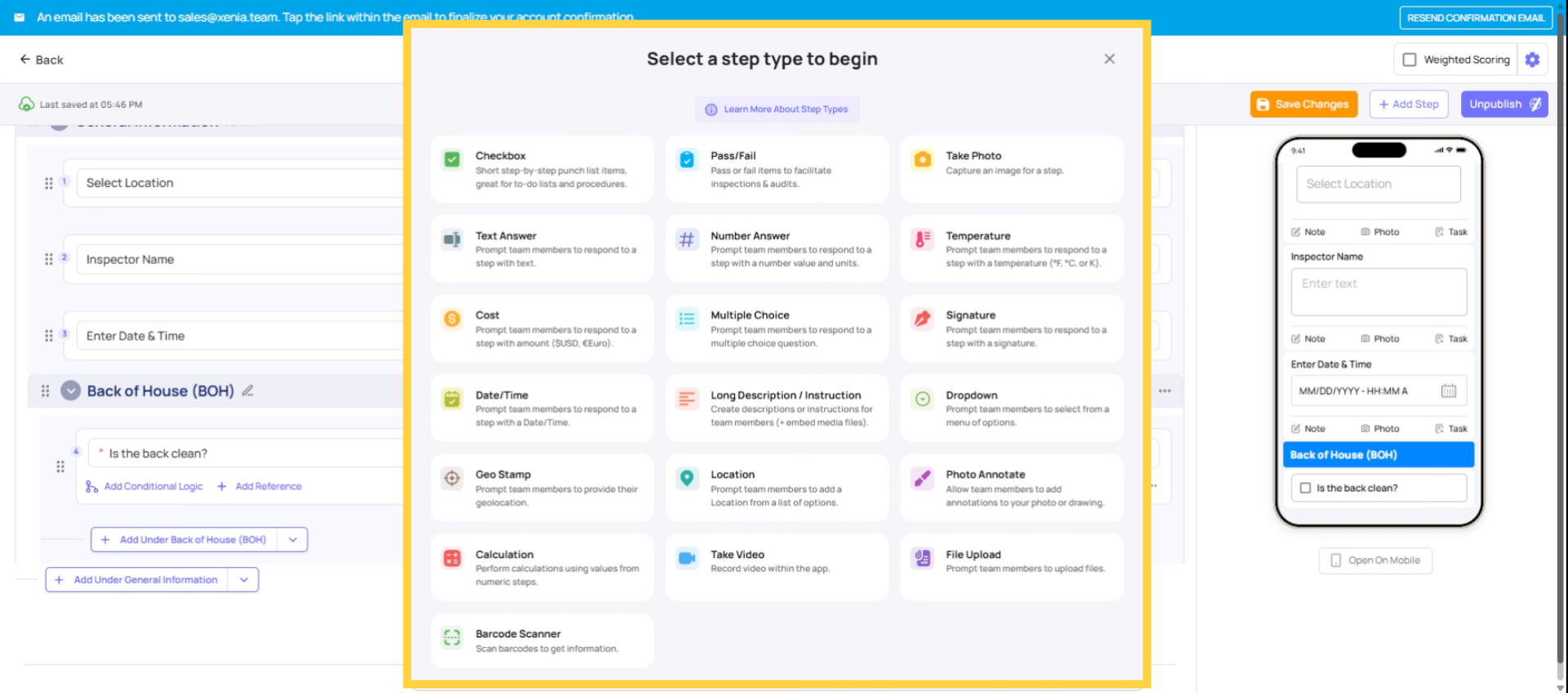1568x693 pixels.
Task: Select the Multiple Choice step icon
Action: pyautogui.click(x=687, y=319)
